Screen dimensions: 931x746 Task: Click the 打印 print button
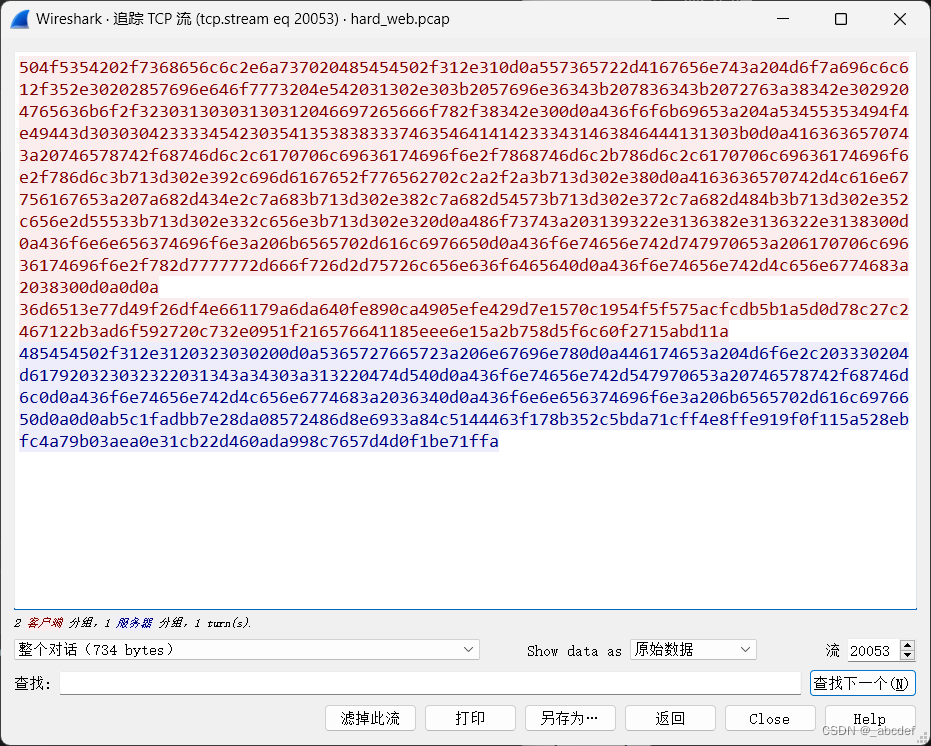[470, 718]
